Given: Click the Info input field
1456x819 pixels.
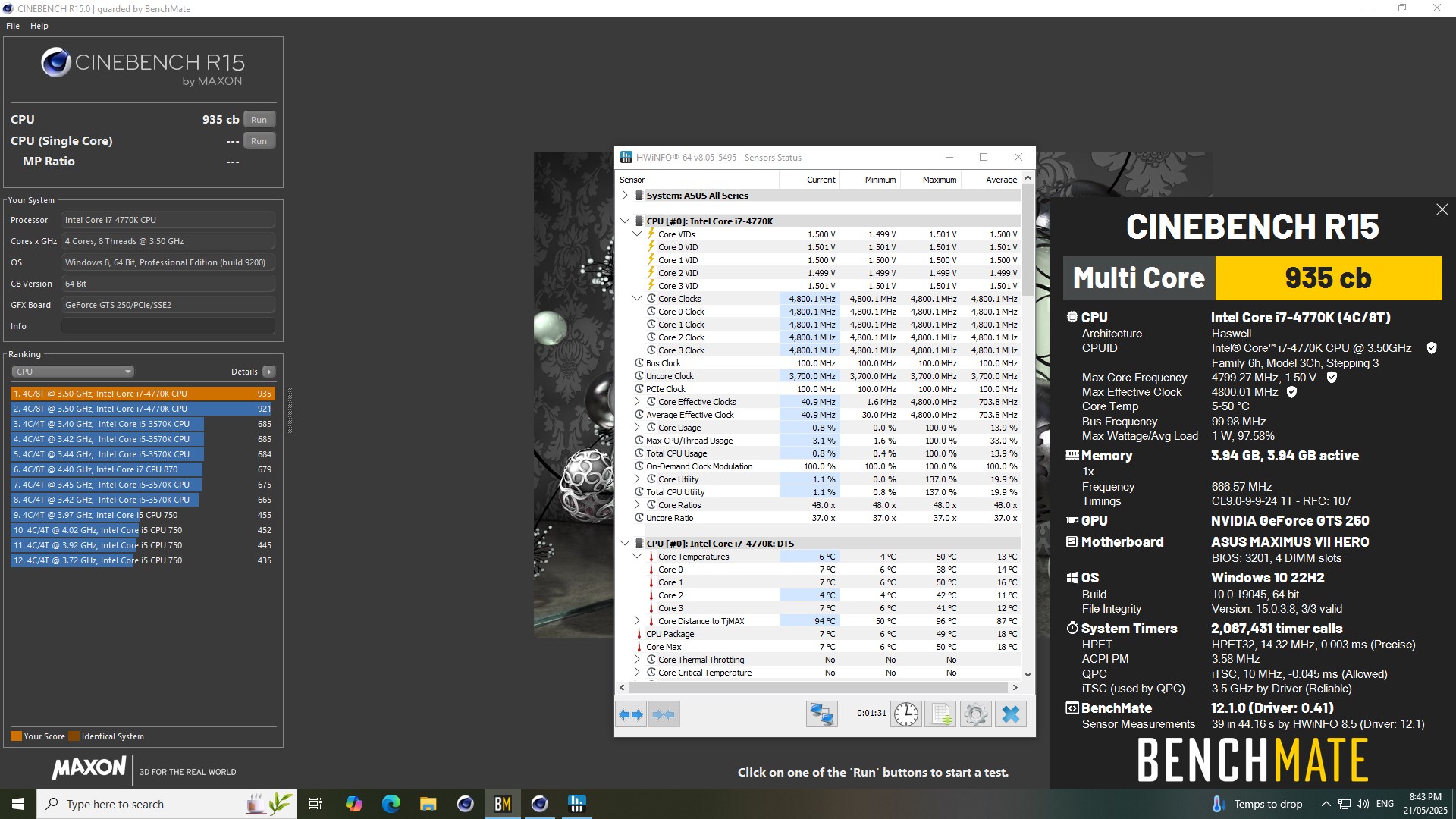Looking at the screenshot, I should click(168, 326).
